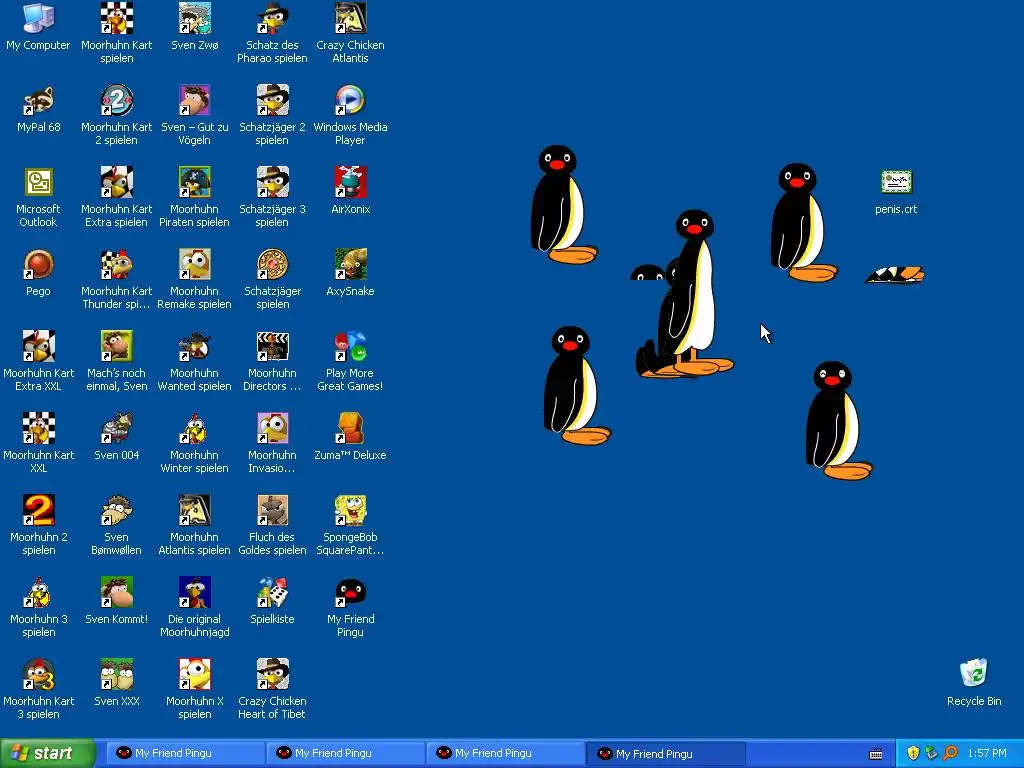This screenshot has height=768, width=1024.
Task: Click the security shield tray icon
Action: pos(913,754)
